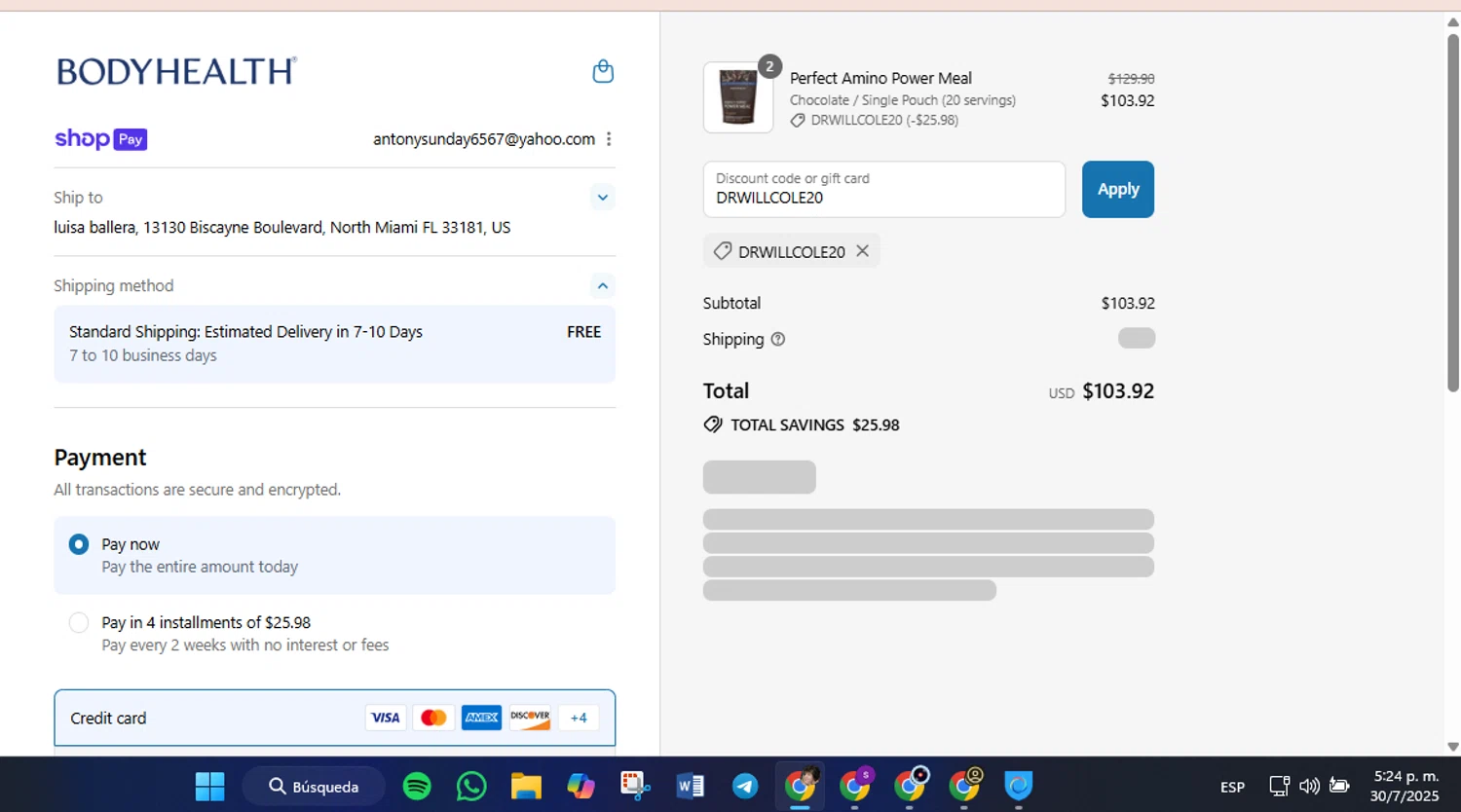Click the Perfect Amino Power Meal thumbnail
The width and height of the screenshot is (1461, 812).
point(738,97)
